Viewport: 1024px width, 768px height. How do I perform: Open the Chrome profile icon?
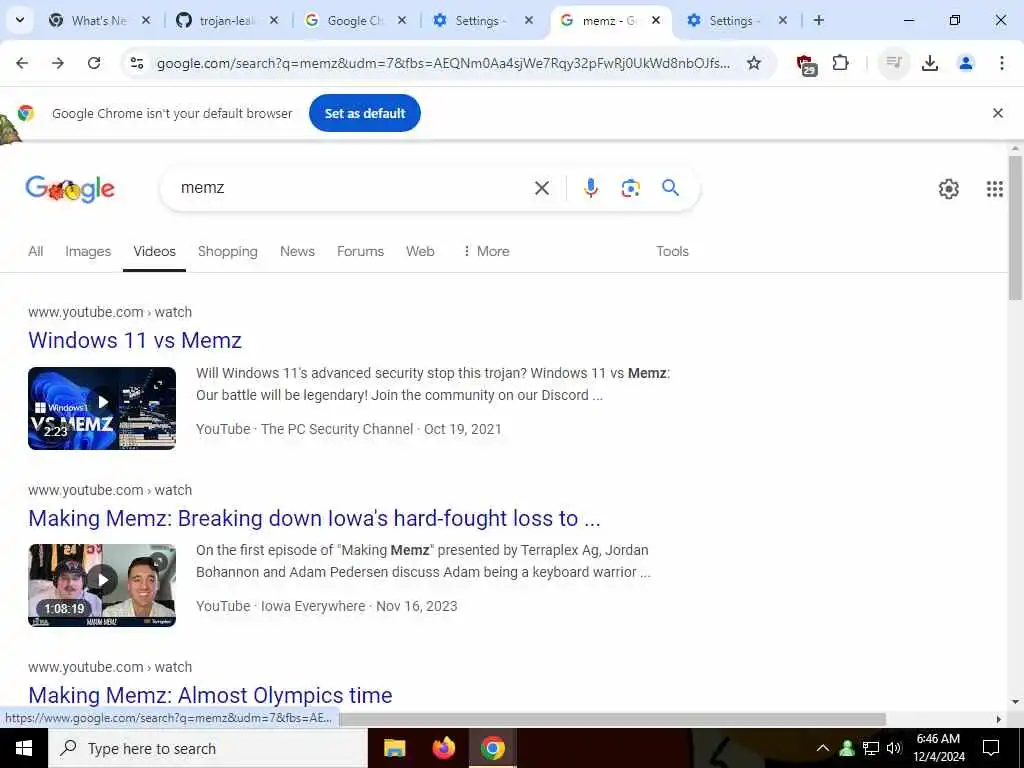pyautogui.click(x=965, y=63)
